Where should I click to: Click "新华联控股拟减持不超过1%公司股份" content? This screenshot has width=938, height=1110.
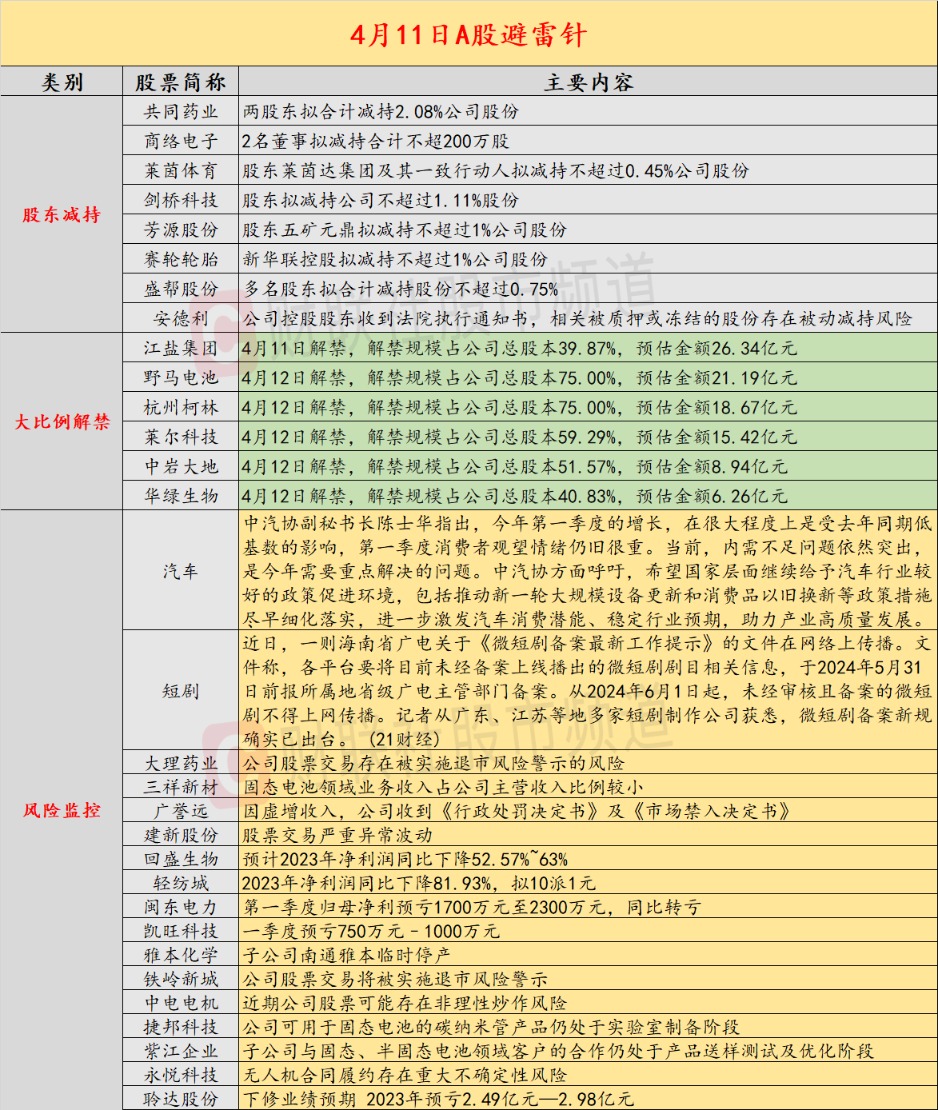395,260
